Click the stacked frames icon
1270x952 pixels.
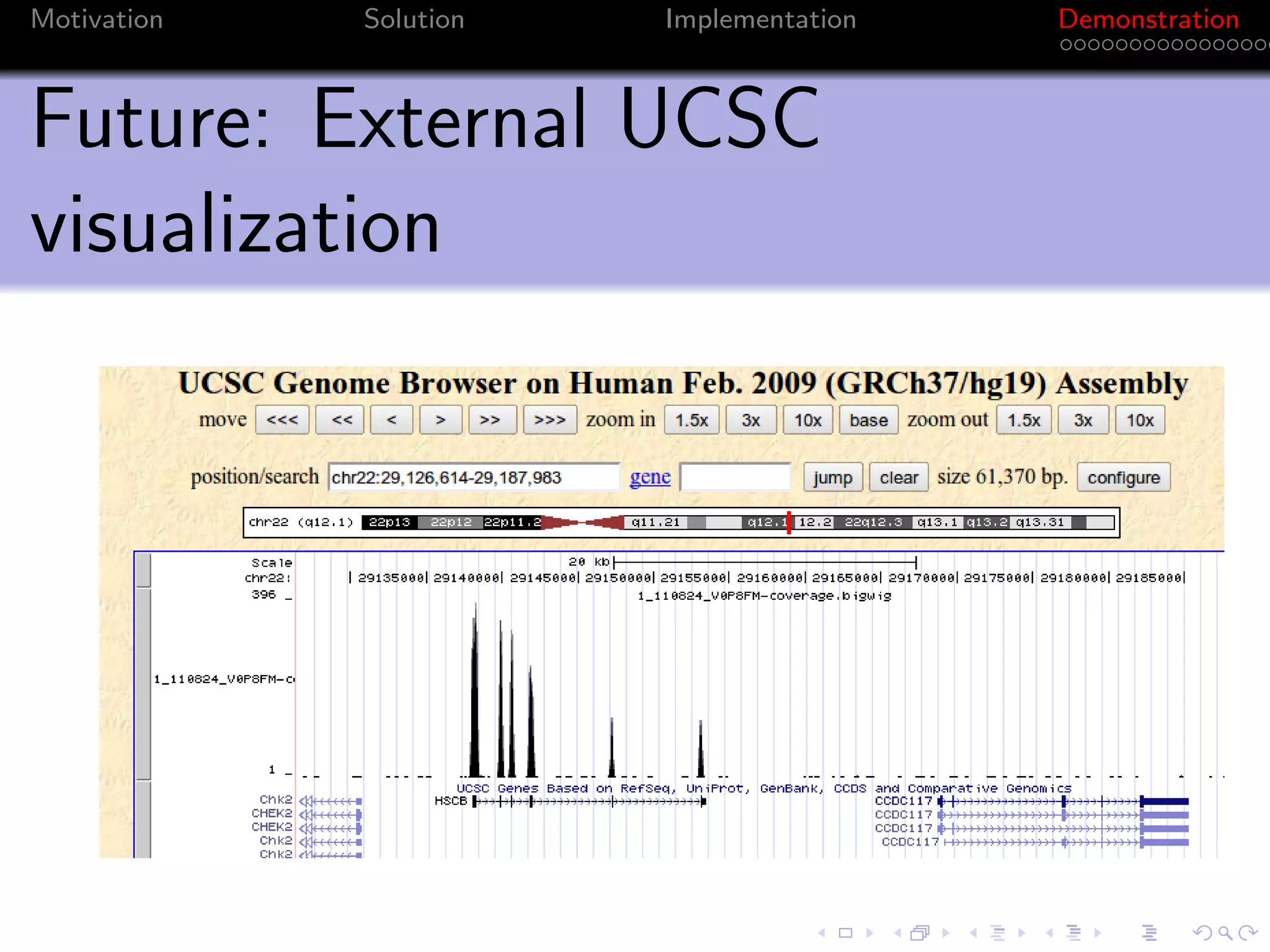921,933
